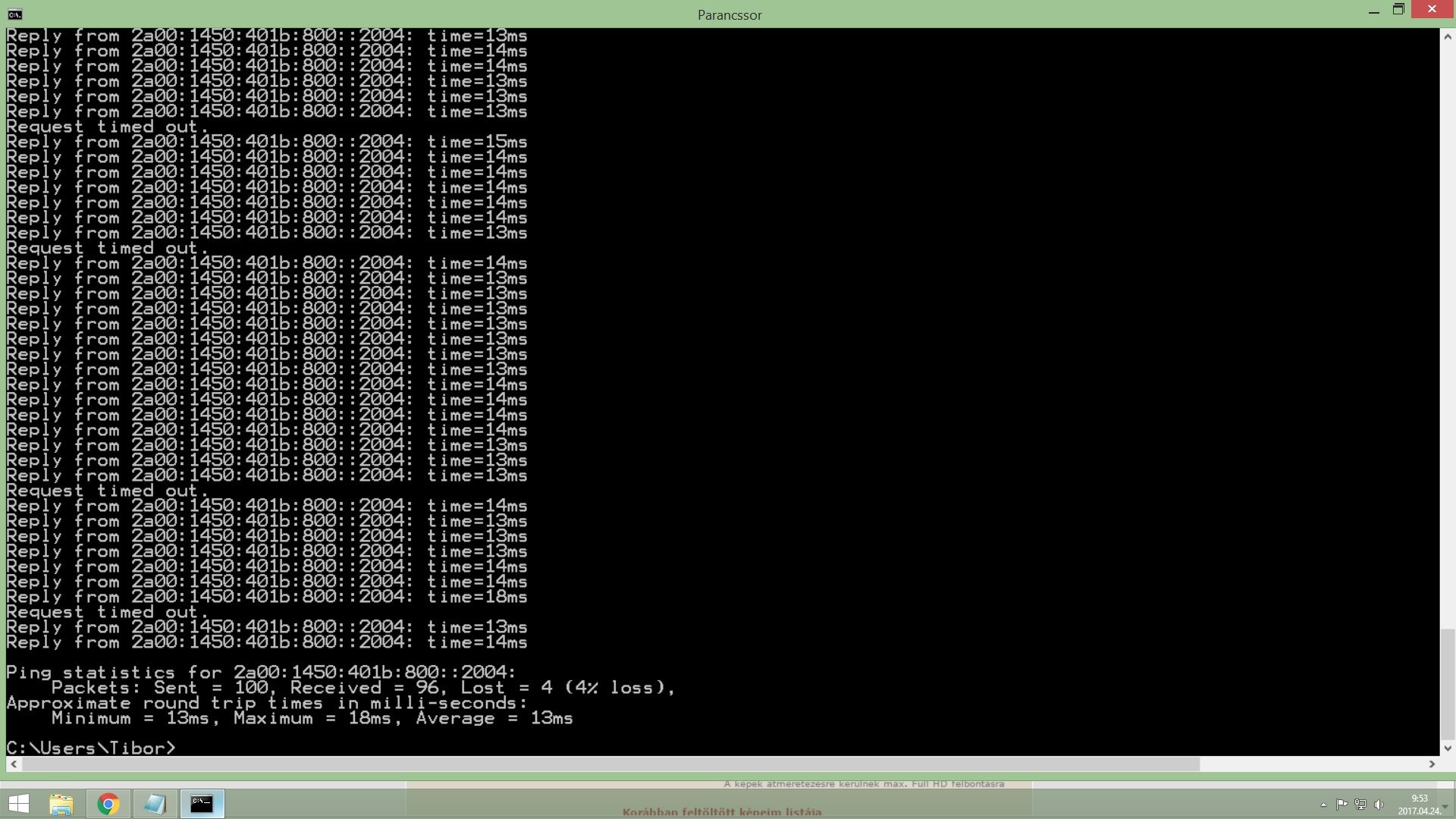The width and height of the screenshot is (1456, 819).
Task: Restore down the Parancssor window
Action: point(1398,10)
